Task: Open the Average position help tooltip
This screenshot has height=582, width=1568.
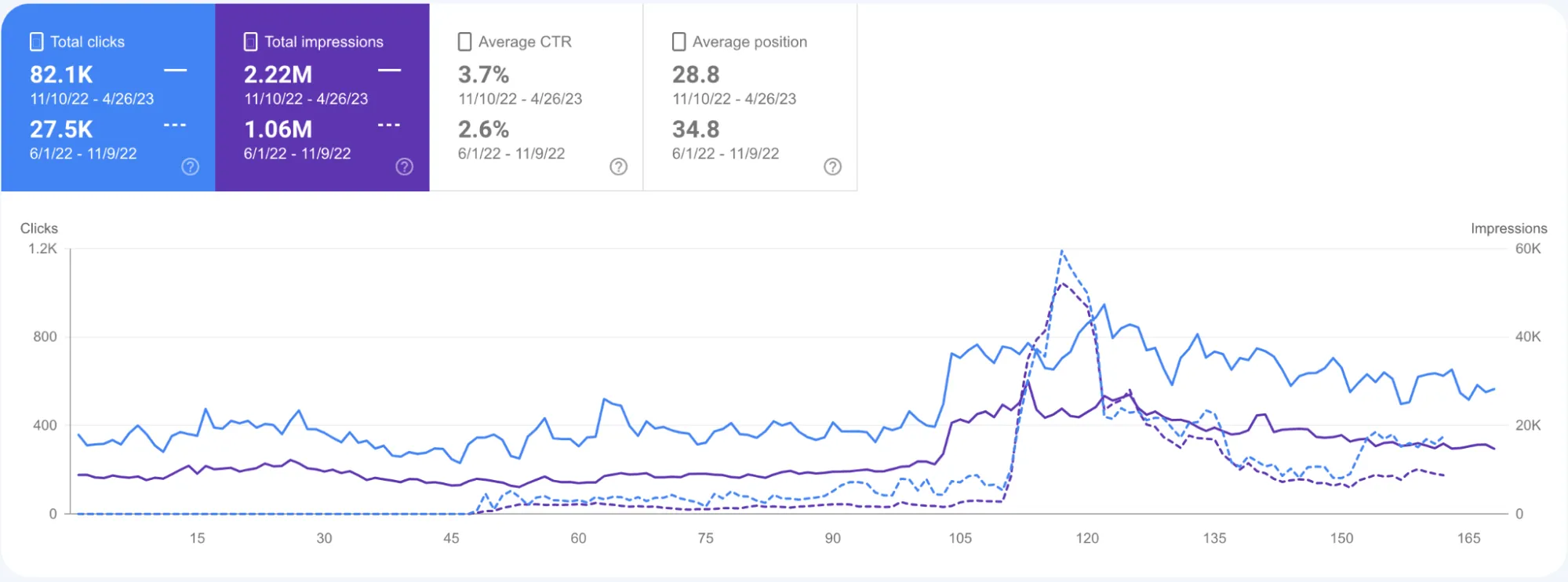Action: point(832,166)
